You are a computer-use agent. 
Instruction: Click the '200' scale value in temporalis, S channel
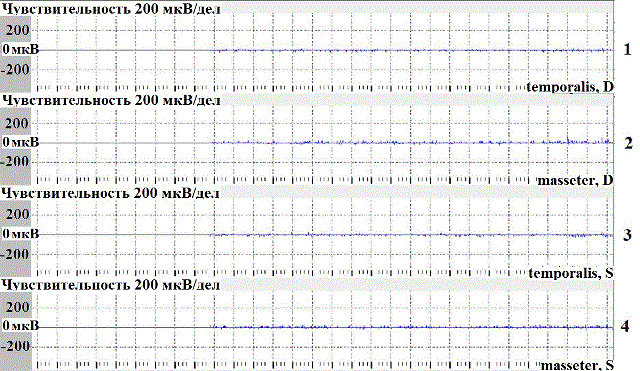pos(18,214)
